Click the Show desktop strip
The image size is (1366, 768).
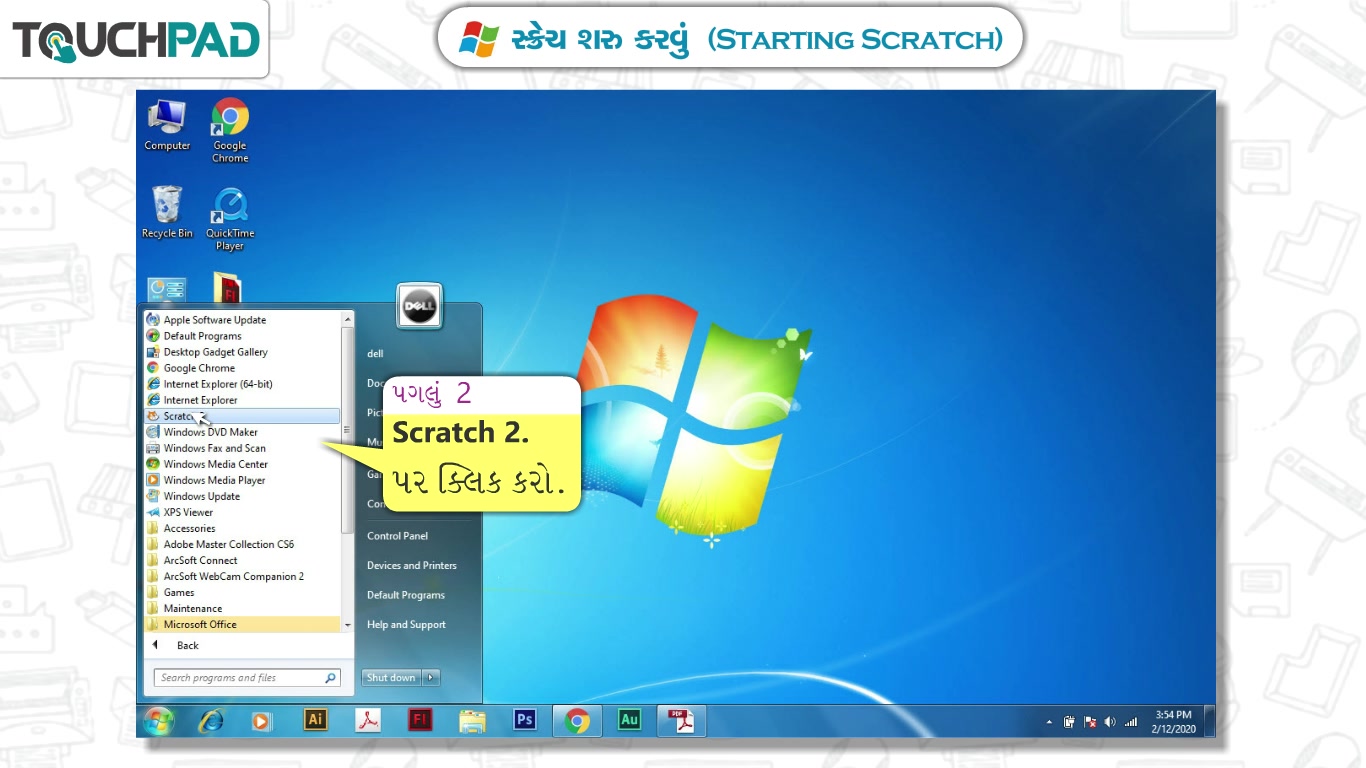1210,721
